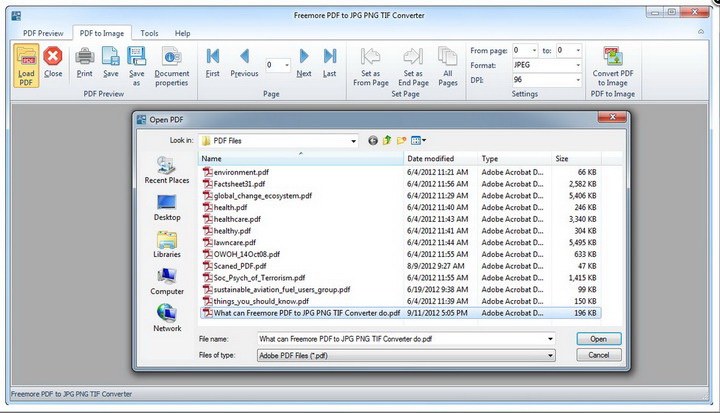This screenshot has height=413, width=720.
Task: Open Recent Places in sidebar
Action: 167,170
